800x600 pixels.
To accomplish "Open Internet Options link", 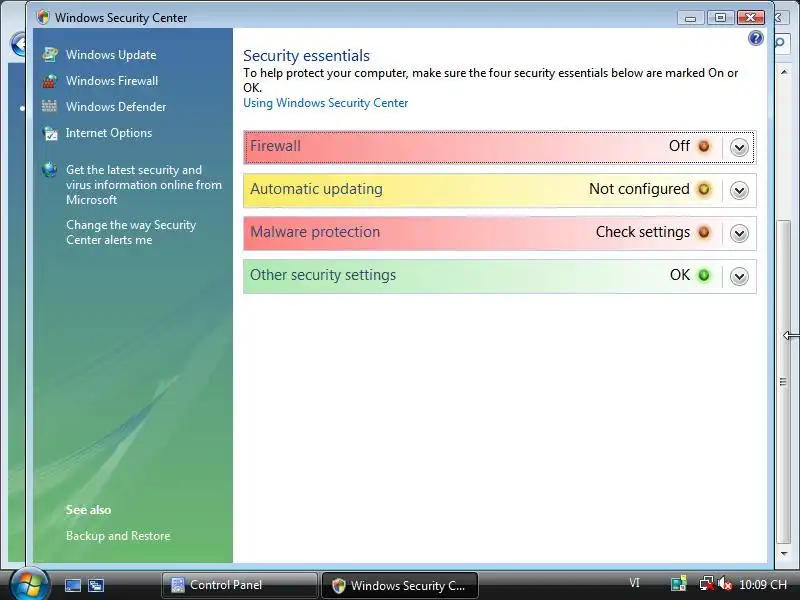I will (109, 133).
